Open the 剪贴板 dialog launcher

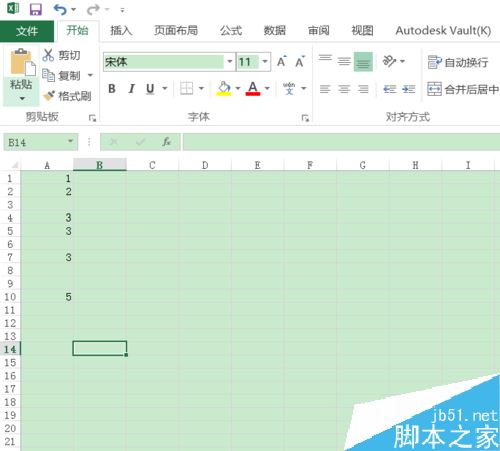pyautogui.click(x=92, y=118)
